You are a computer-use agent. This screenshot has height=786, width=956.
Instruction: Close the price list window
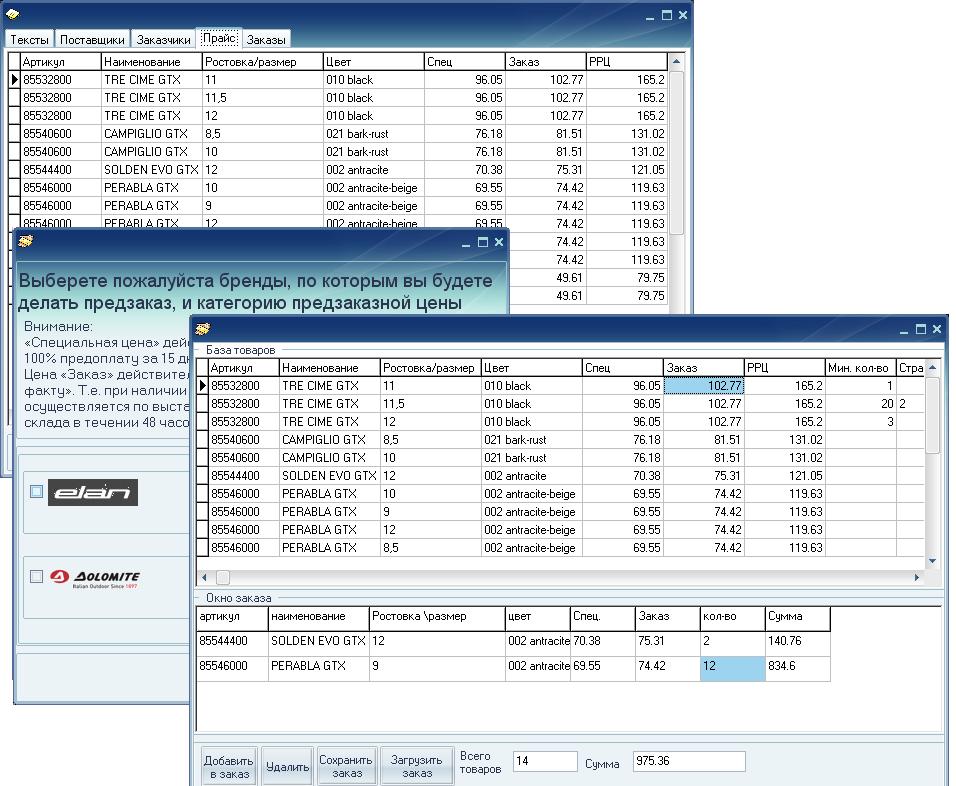tap(683, 15)
